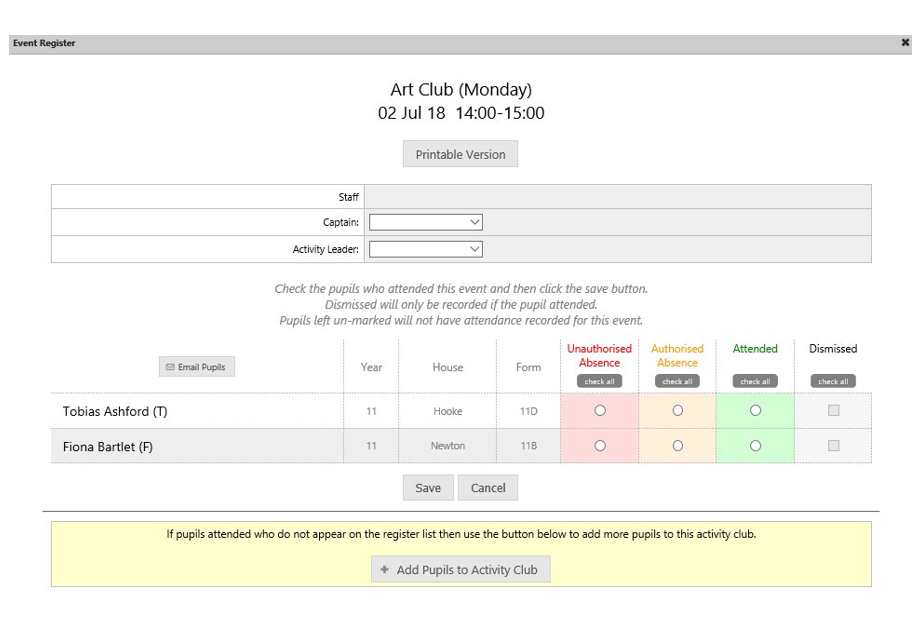Mark Tobias Ashford authorised absence
Image resolution: width=920 pixels, height=625 pixels.
point(678,411)
